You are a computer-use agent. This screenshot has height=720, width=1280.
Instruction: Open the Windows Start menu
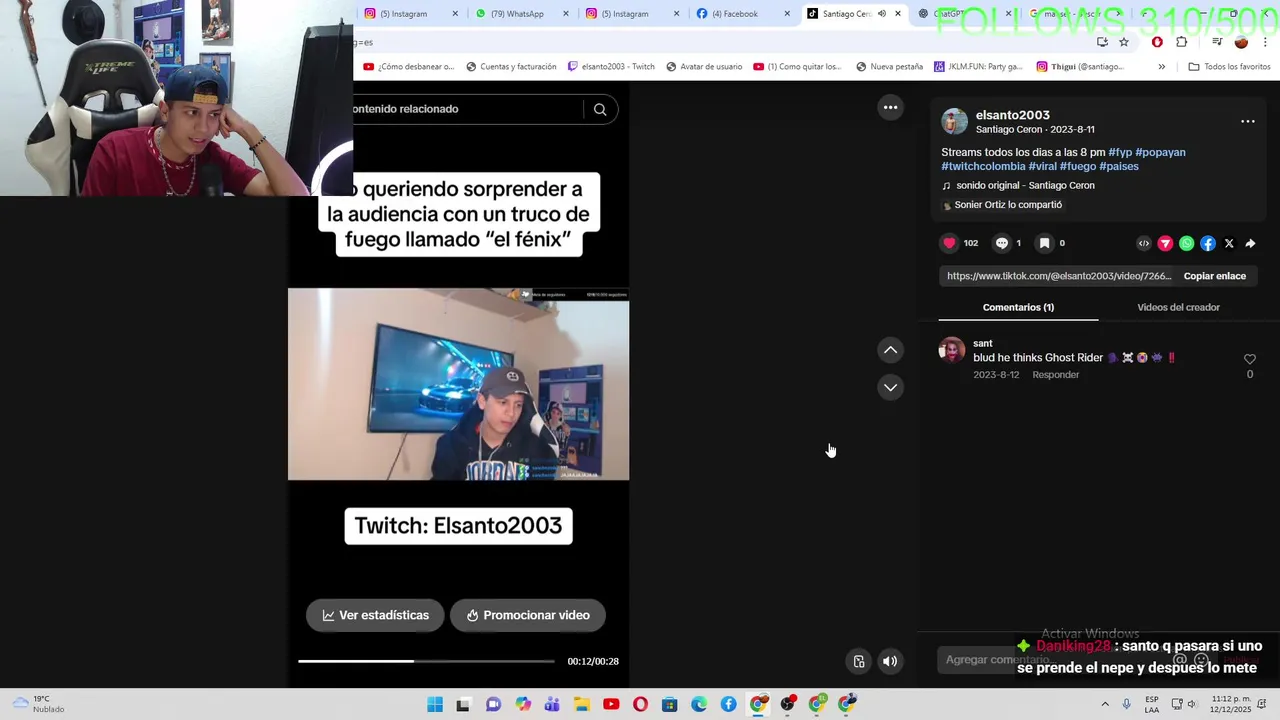pyautogui.click(x=435, y=705)
